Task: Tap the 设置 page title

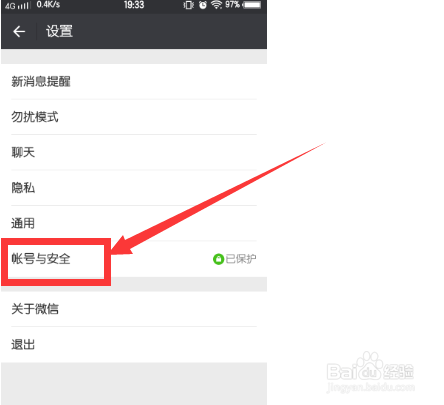Action: click(59, 32)
